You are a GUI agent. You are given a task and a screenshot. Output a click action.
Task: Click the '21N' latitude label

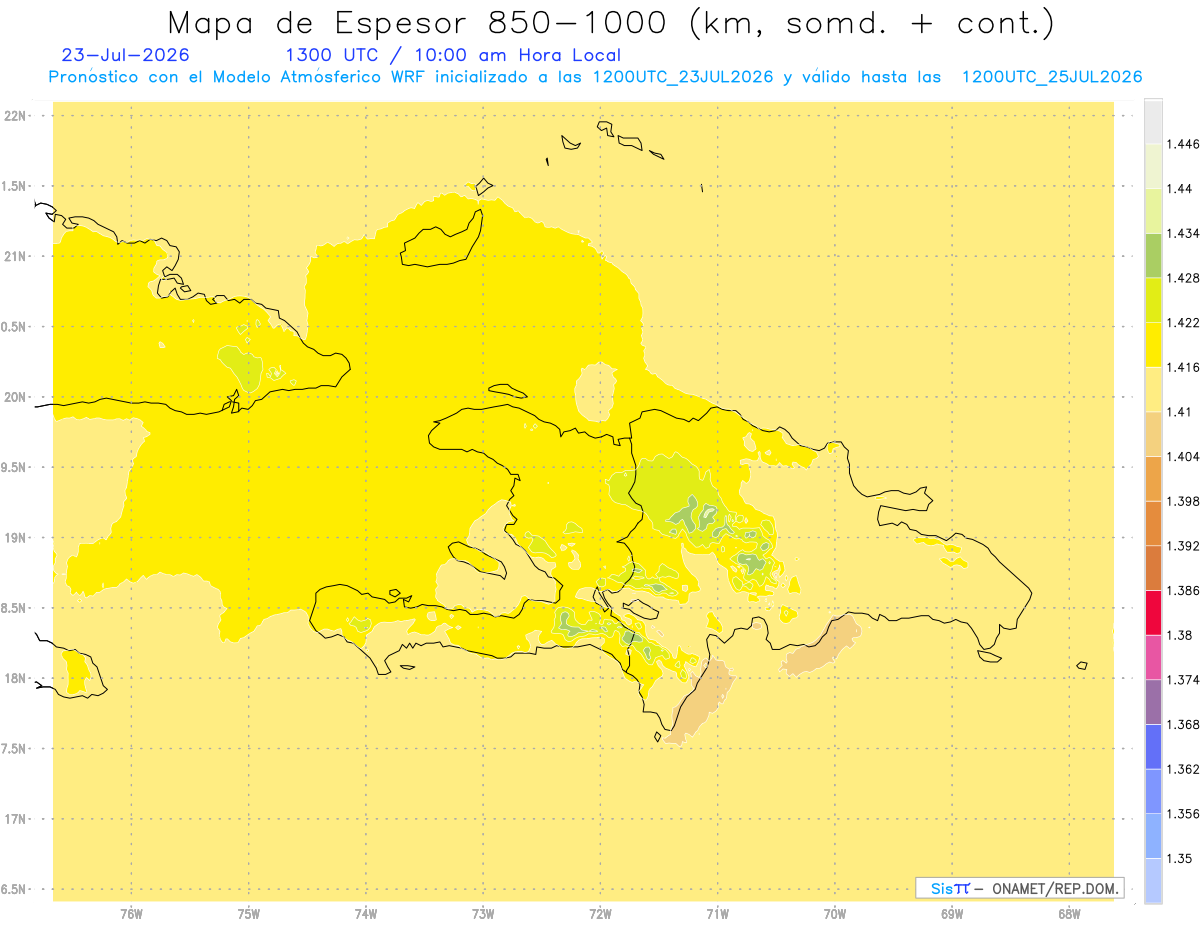click(15, 256)
